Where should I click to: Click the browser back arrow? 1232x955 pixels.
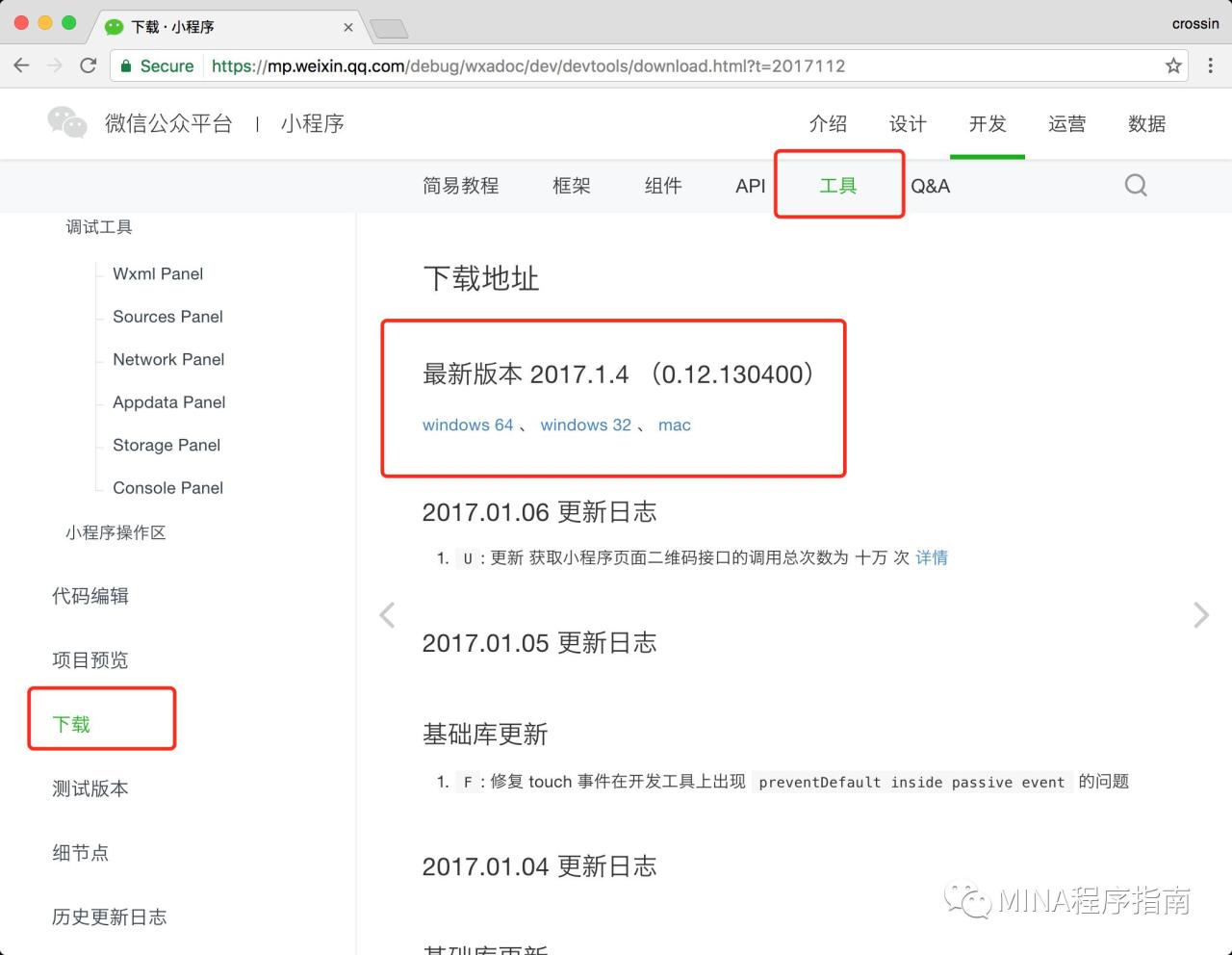pyautogui.click(x=21, y=65)
